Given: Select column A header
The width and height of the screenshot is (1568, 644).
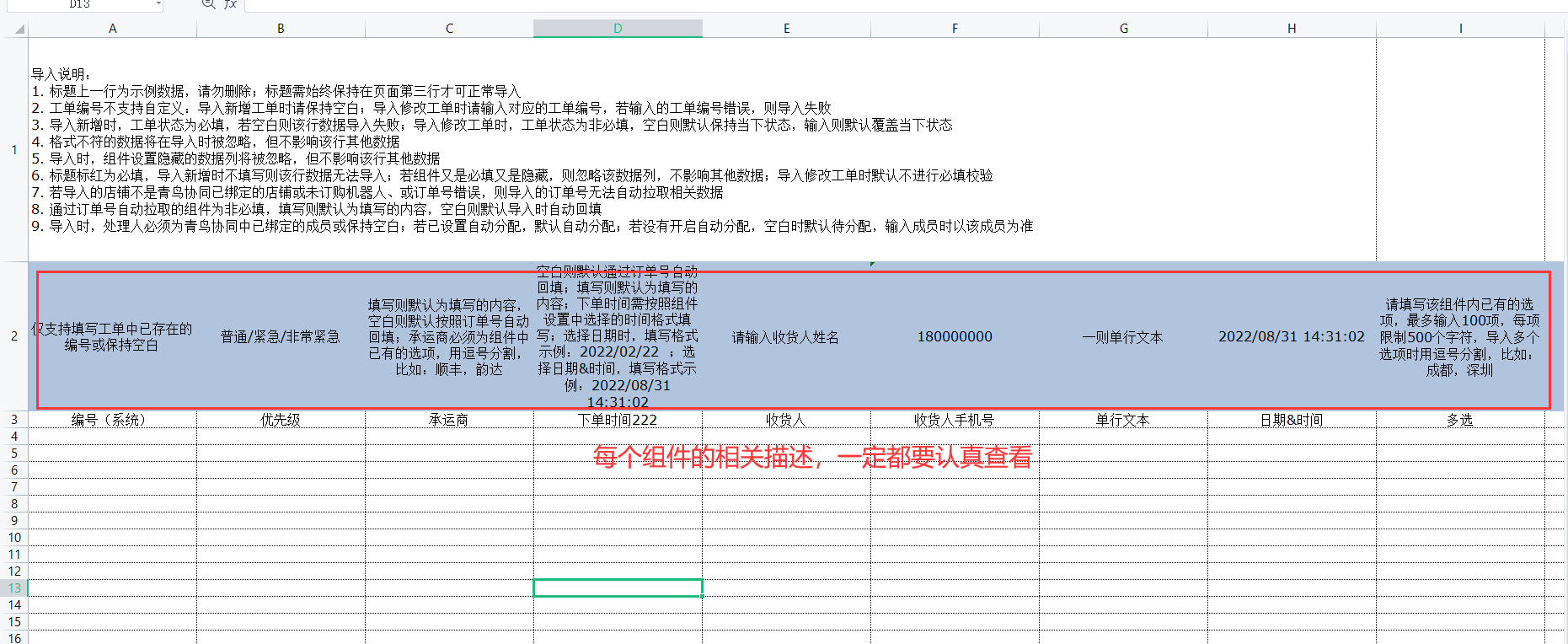Looking at the screenshot, I should pyautogui.click(x=113, y=29).
